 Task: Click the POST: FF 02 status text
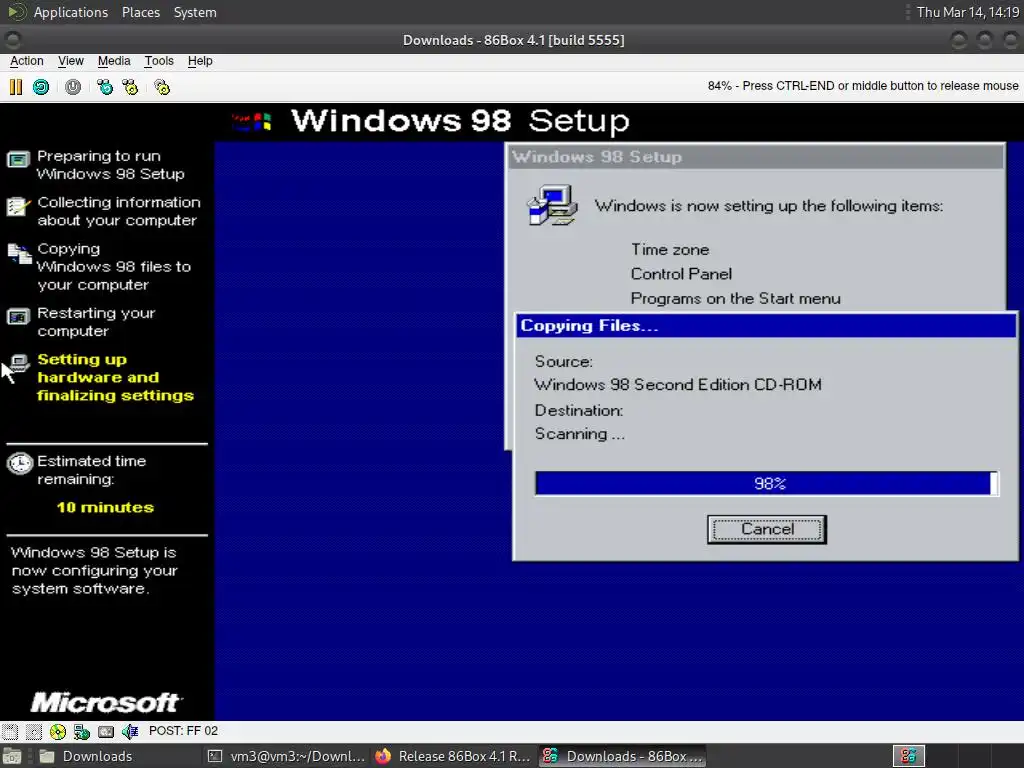point(184,731)
